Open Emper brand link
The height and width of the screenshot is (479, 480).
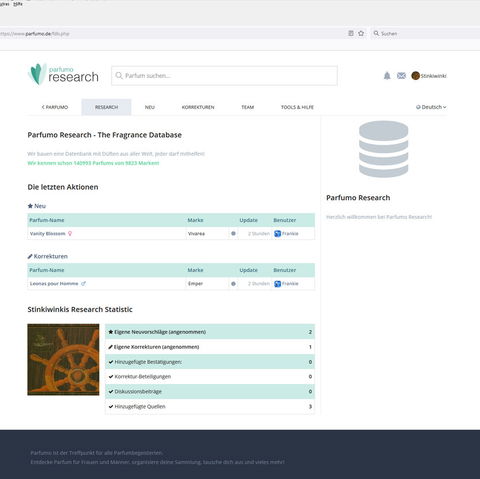pos(195,284)
